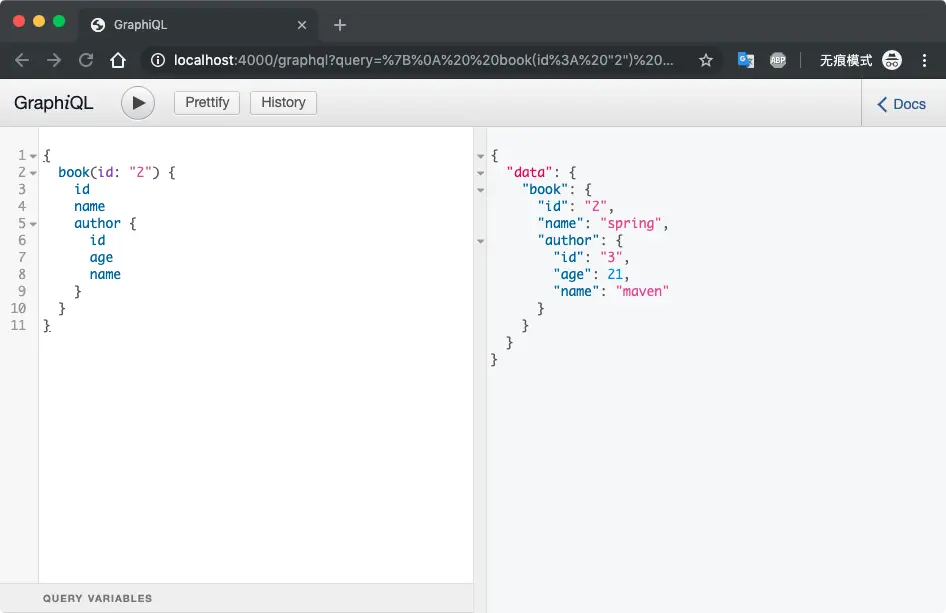Open the History panel
Viewport: 946px width, 613px height.
coord(283,103)
